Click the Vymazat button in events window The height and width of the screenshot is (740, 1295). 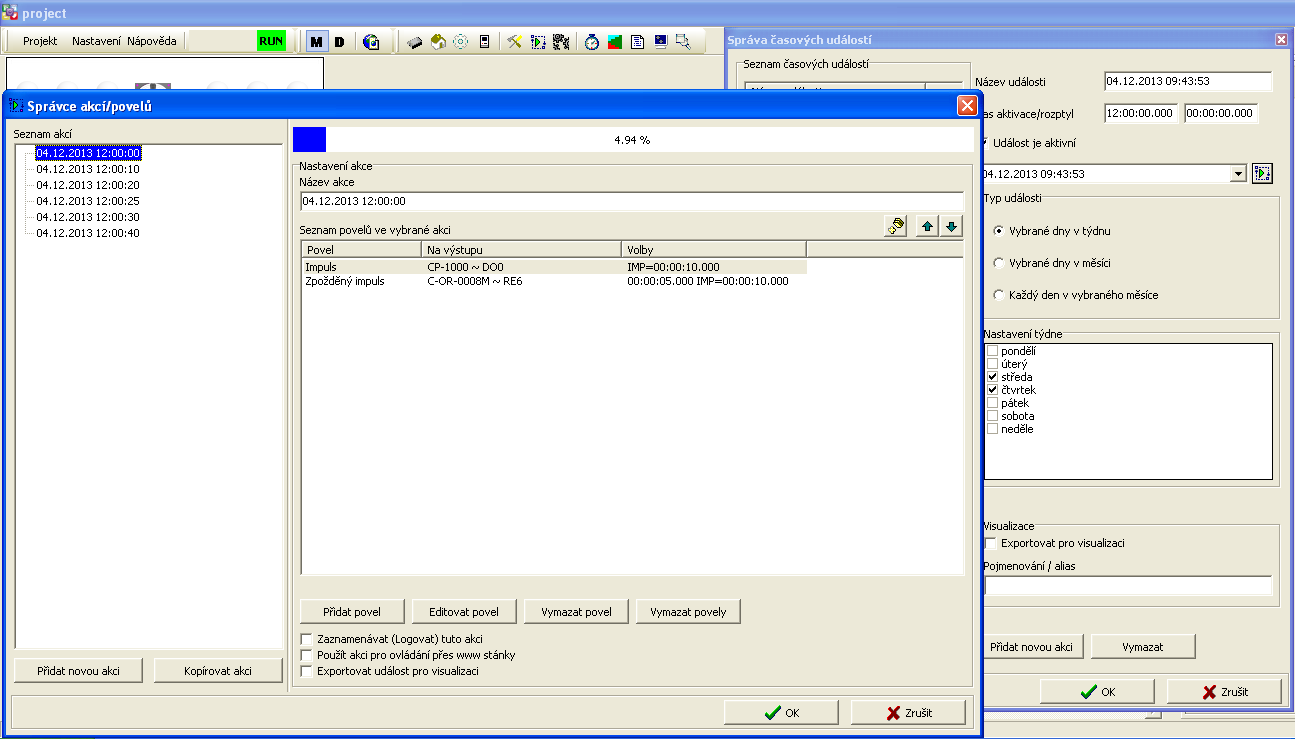1143,647
